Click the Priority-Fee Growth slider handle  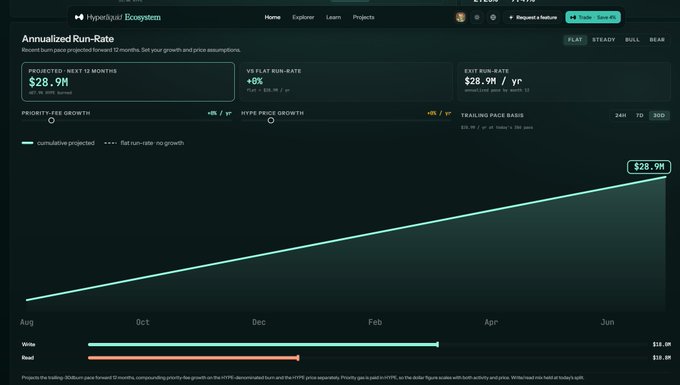pos(52,121)
